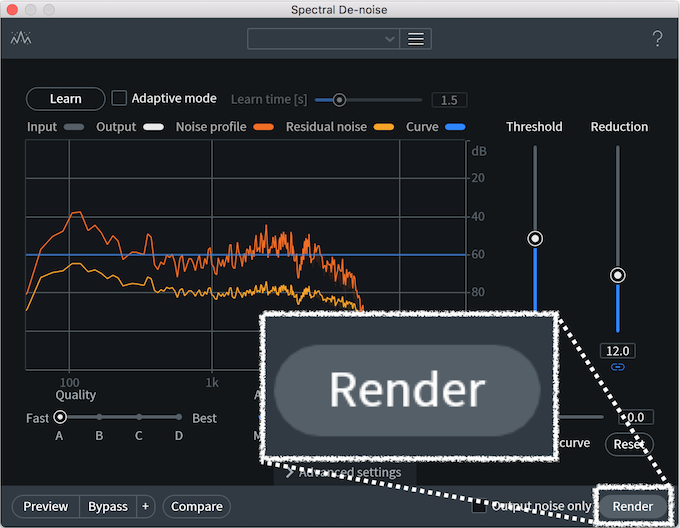Click the Learn button
The image size is (680, 528).
tap(65, 99)
